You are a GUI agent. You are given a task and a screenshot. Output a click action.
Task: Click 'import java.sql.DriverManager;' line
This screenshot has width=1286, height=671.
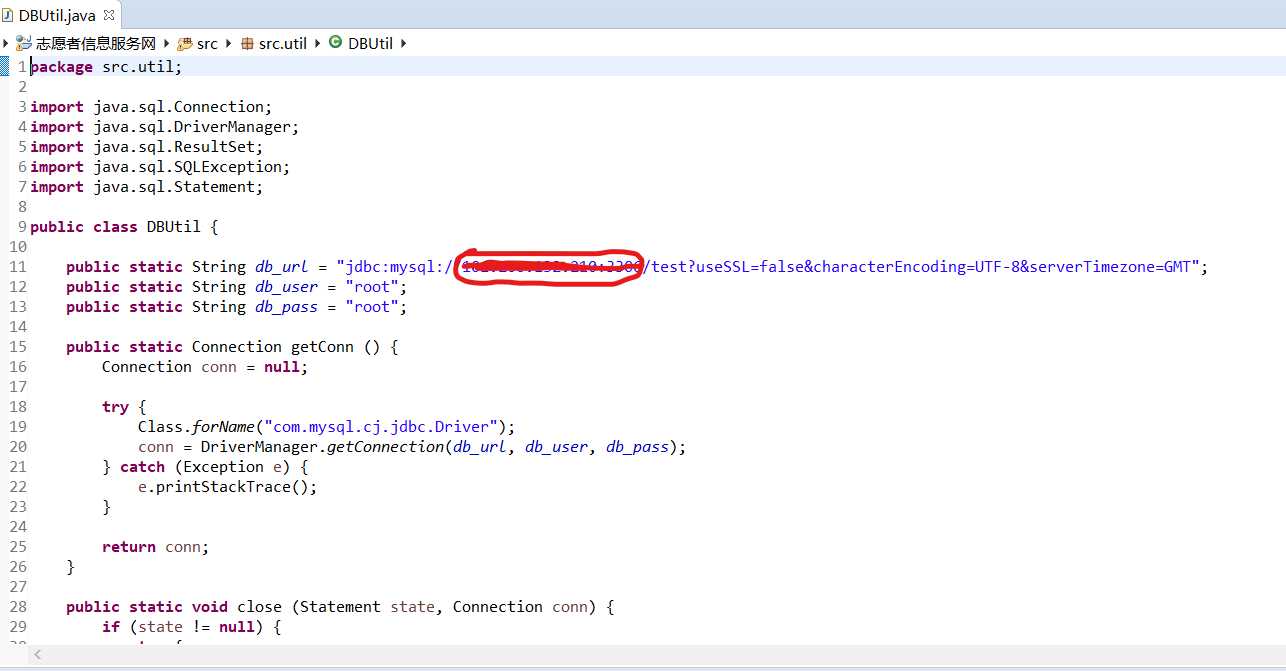coord(165,127)
